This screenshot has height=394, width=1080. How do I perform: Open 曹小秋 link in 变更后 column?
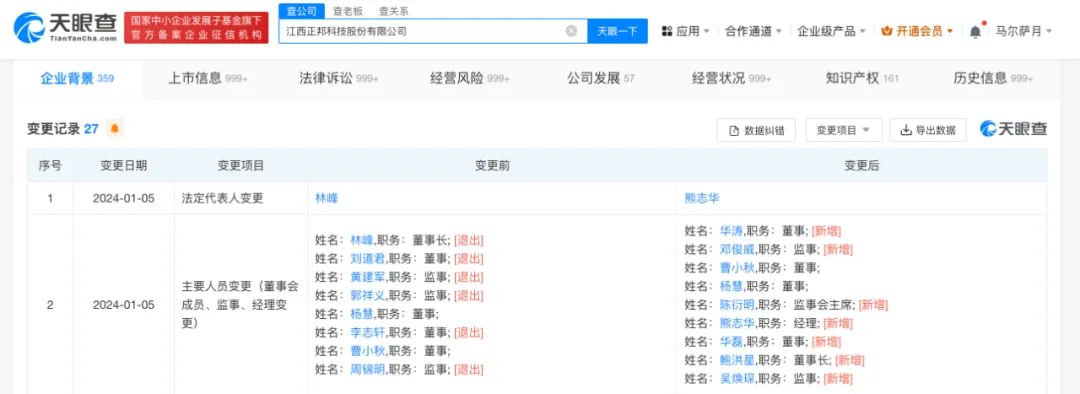coord(737,268)
